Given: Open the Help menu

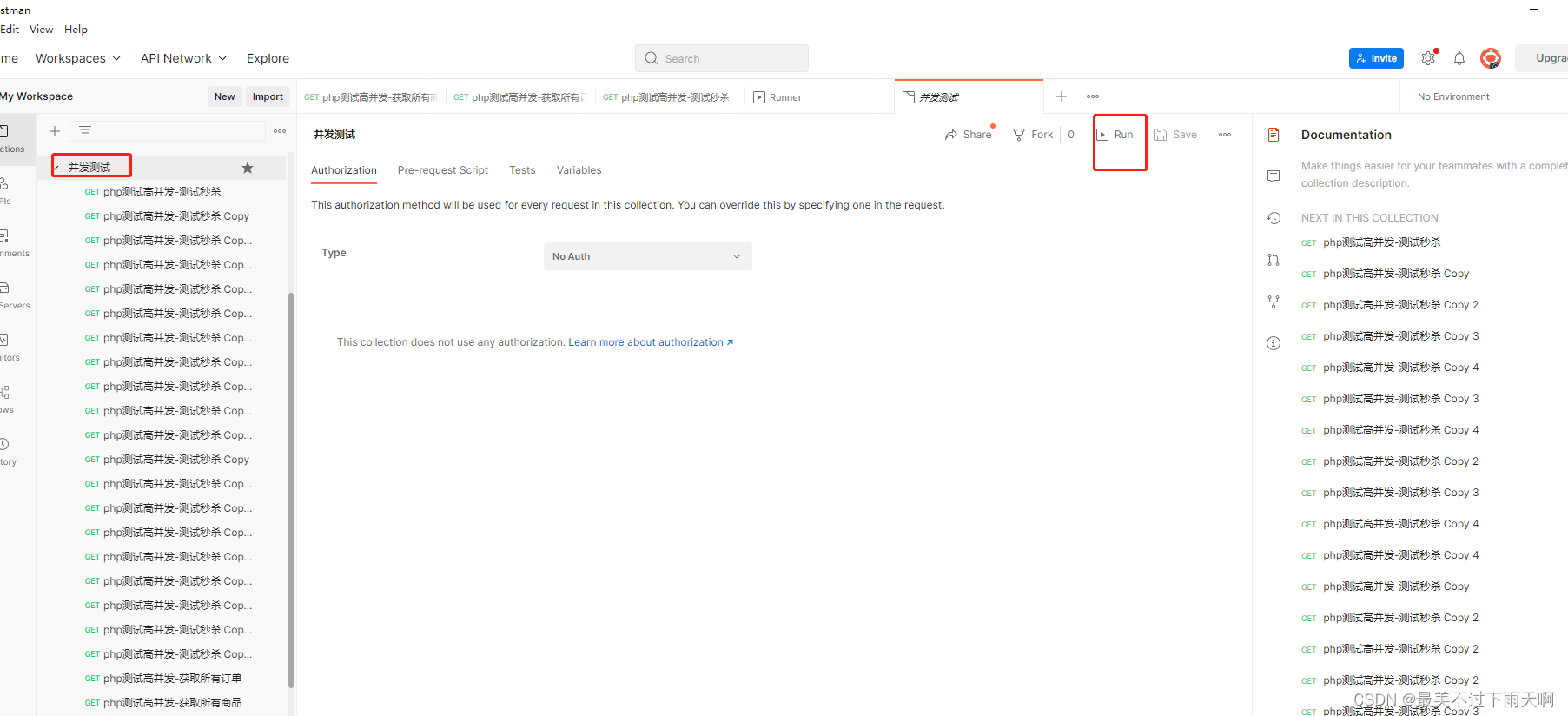Looking at the screenshot, I should [x=76, y=30].
